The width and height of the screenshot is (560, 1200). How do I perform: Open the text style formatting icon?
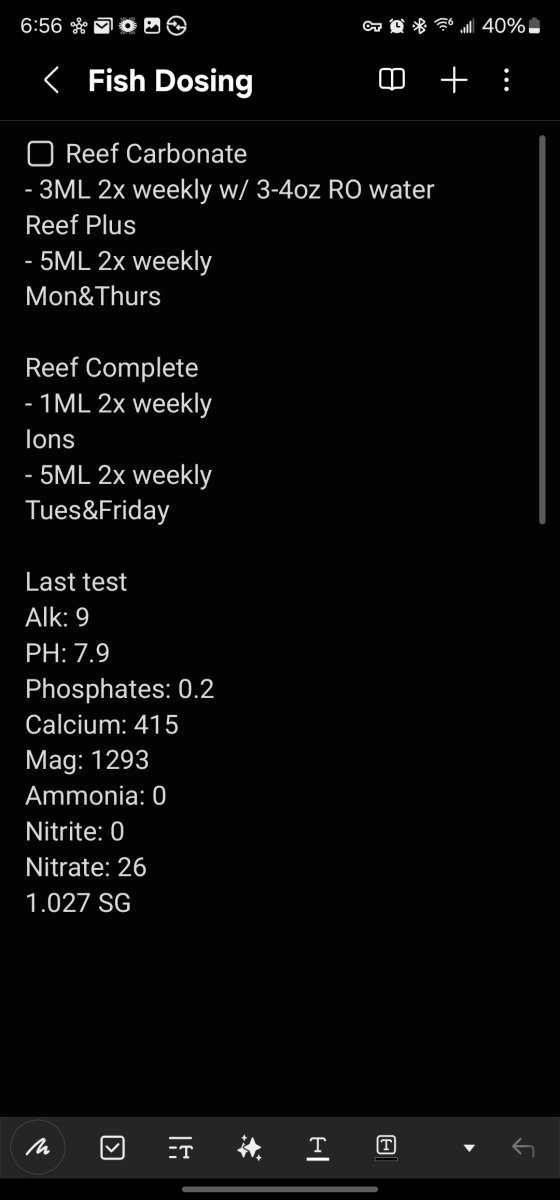(x=181, y=1148)
